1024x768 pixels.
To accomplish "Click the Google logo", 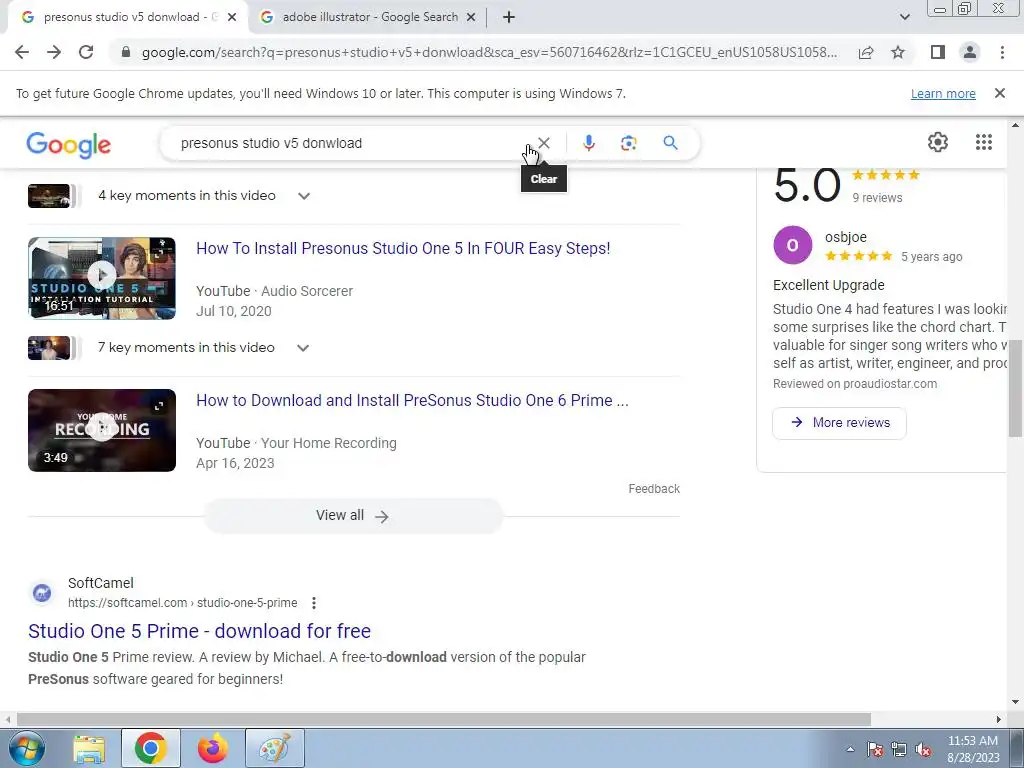I will [x=69, y=145].
